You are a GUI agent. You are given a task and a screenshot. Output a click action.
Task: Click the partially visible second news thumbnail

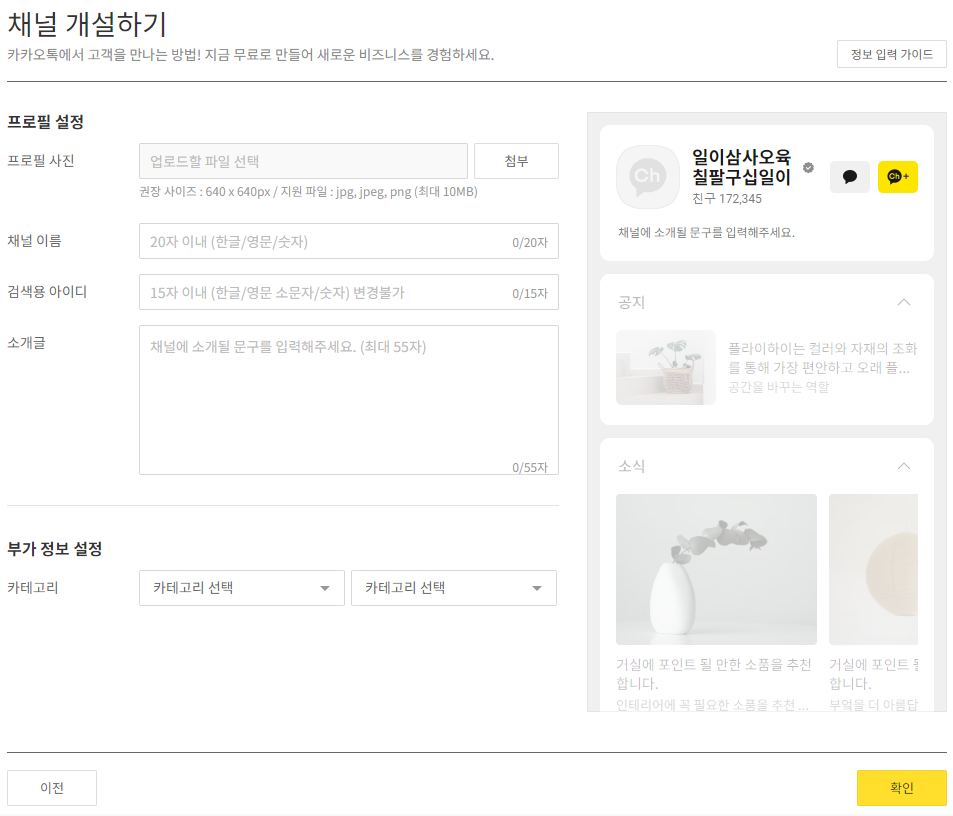coord(884,569)
